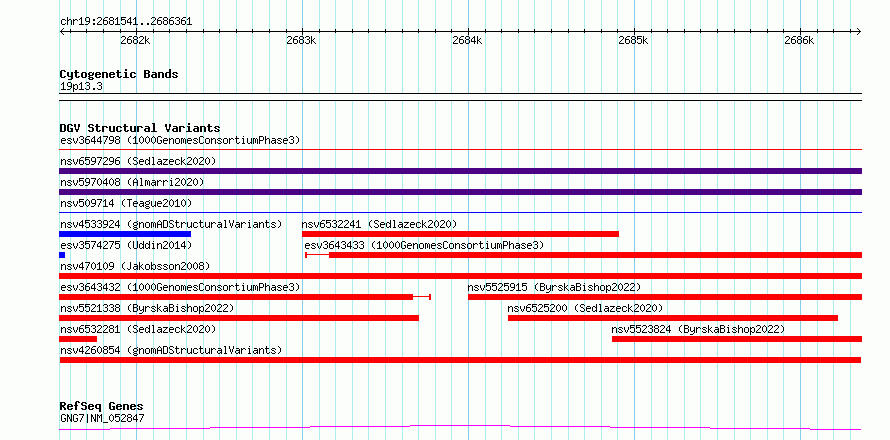Select the small blue esv3574275 Uddin2014 bar
This screenshot has height=440, width=890.
[x=62, y=255]
